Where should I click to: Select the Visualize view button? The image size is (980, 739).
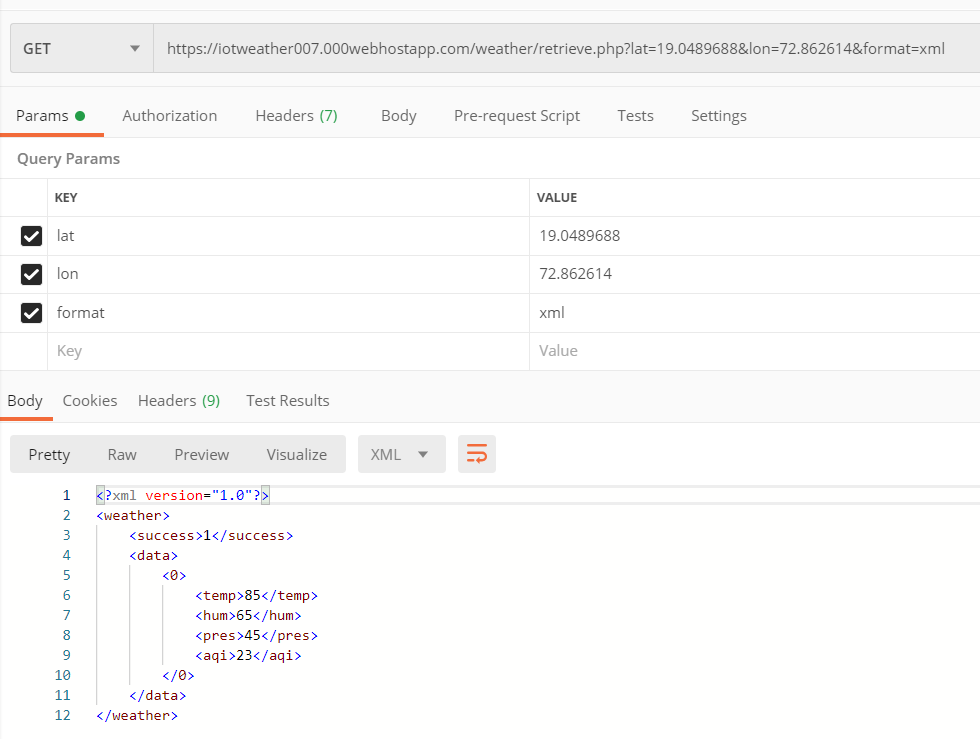pos(296,454)
